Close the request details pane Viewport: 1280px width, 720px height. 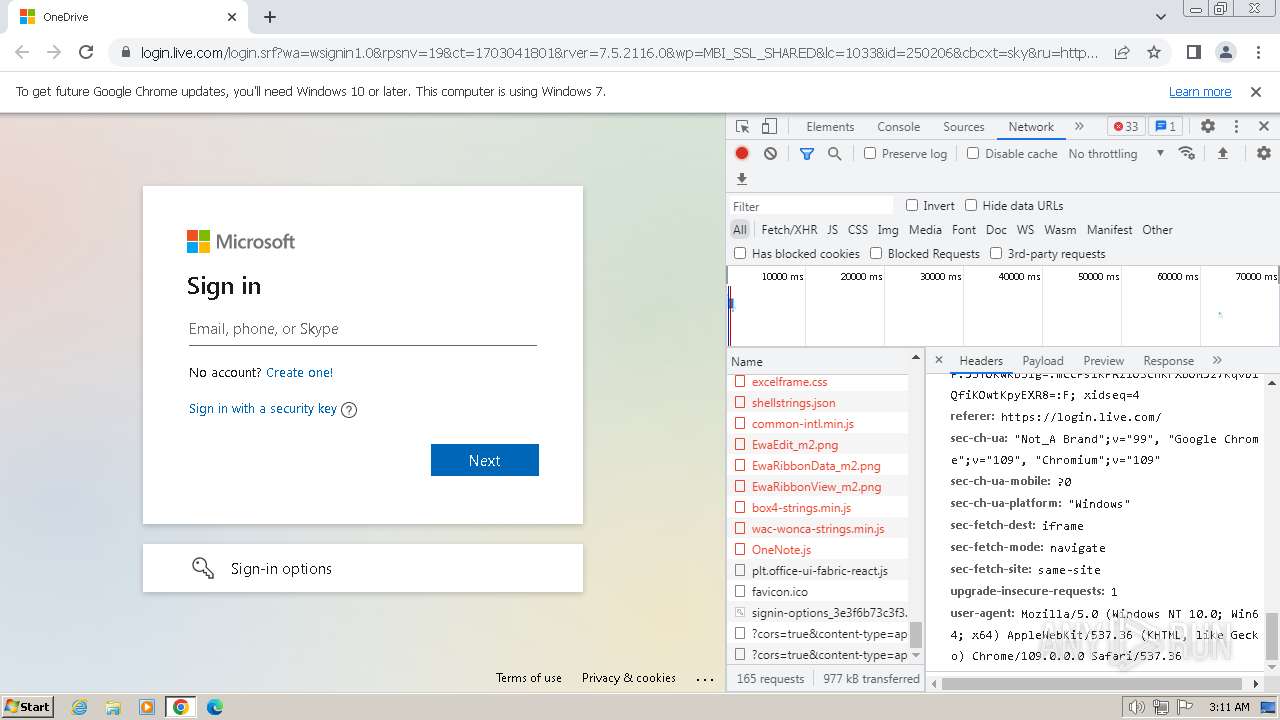[x=938, y=360]
